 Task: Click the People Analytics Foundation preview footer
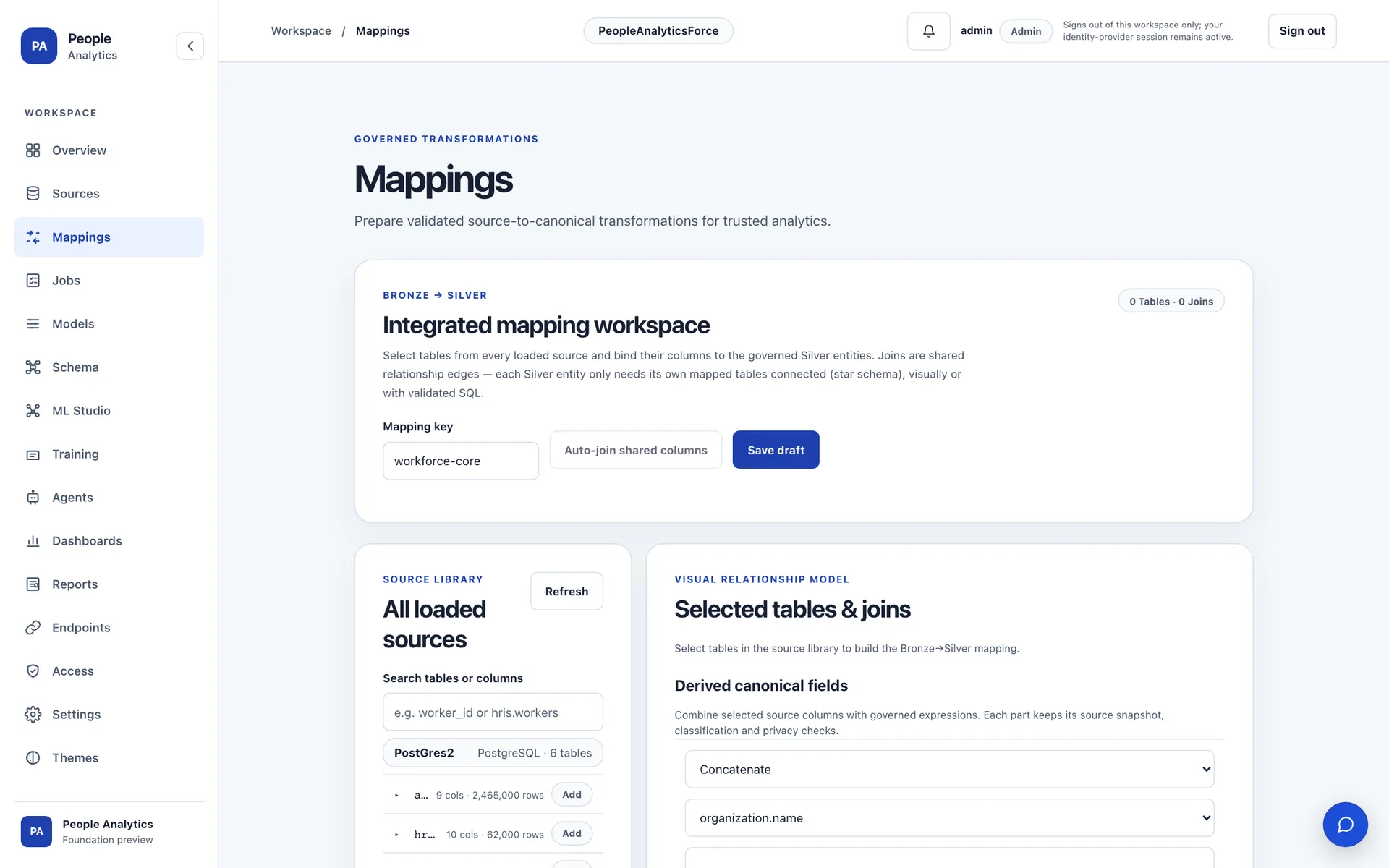pyautogui.click(x=109, y=831)
